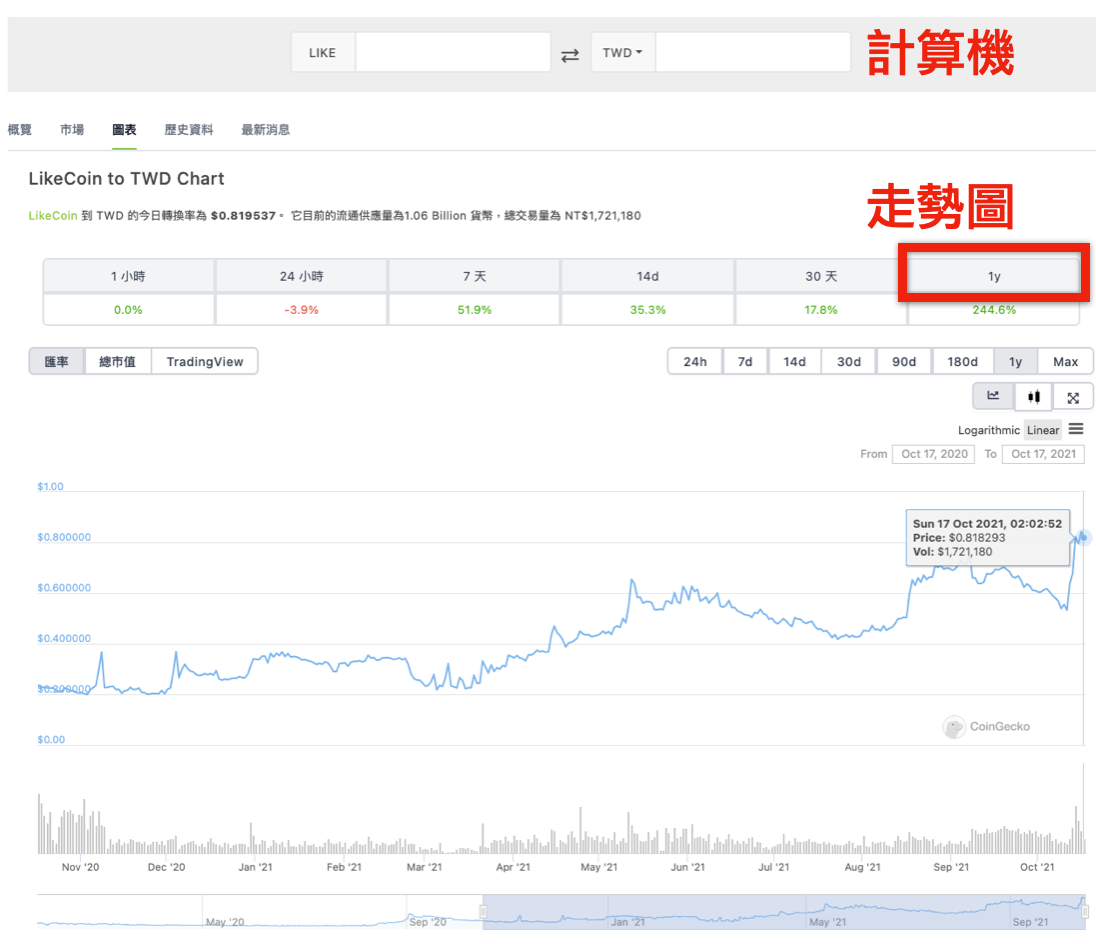Click the LIKE amount input field
The image size is (1096, 944).
point(453,52)
